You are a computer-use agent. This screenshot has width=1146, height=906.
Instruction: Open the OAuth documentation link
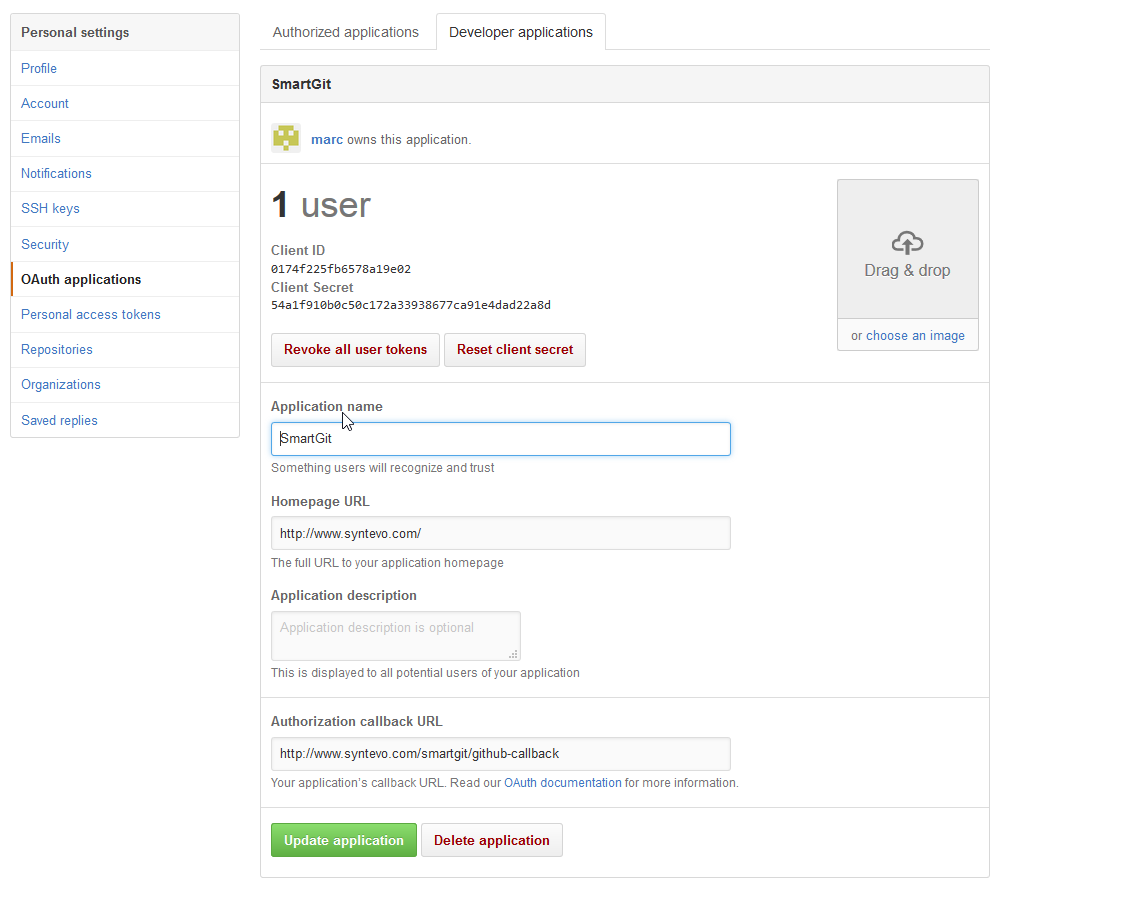click(x=563, y=783)
